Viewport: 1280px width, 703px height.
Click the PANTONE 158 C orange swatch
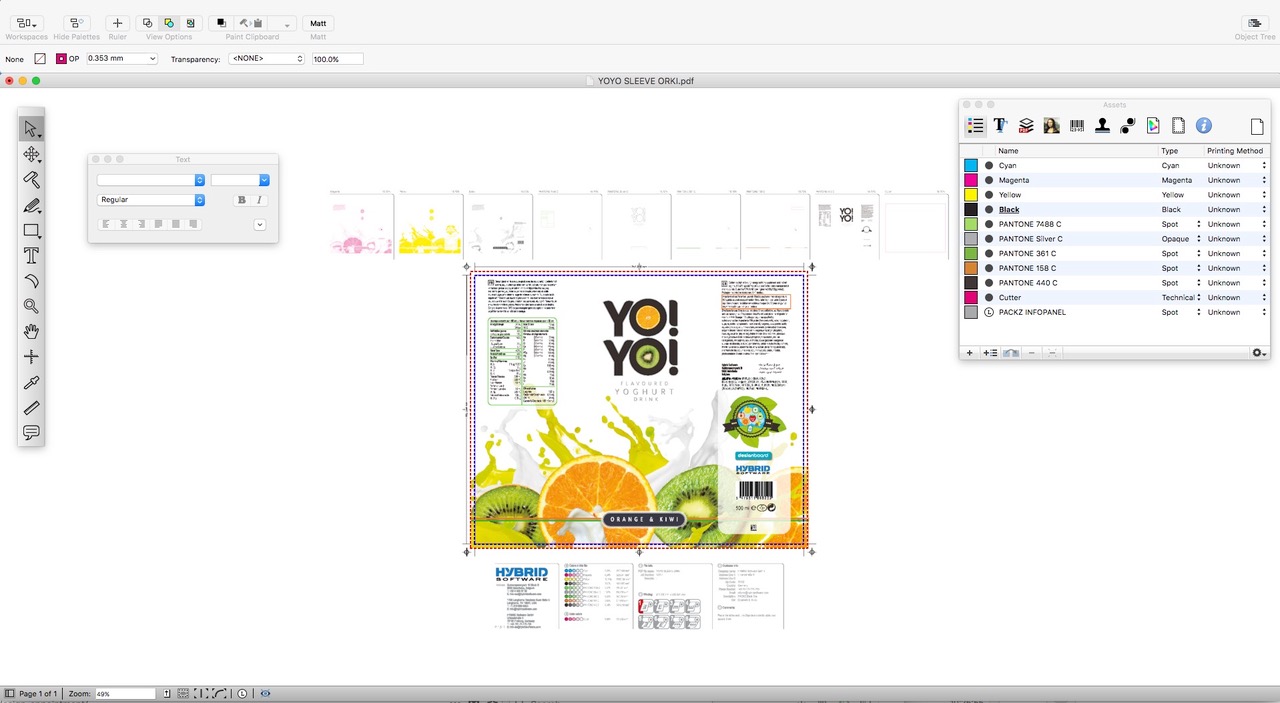971,268
